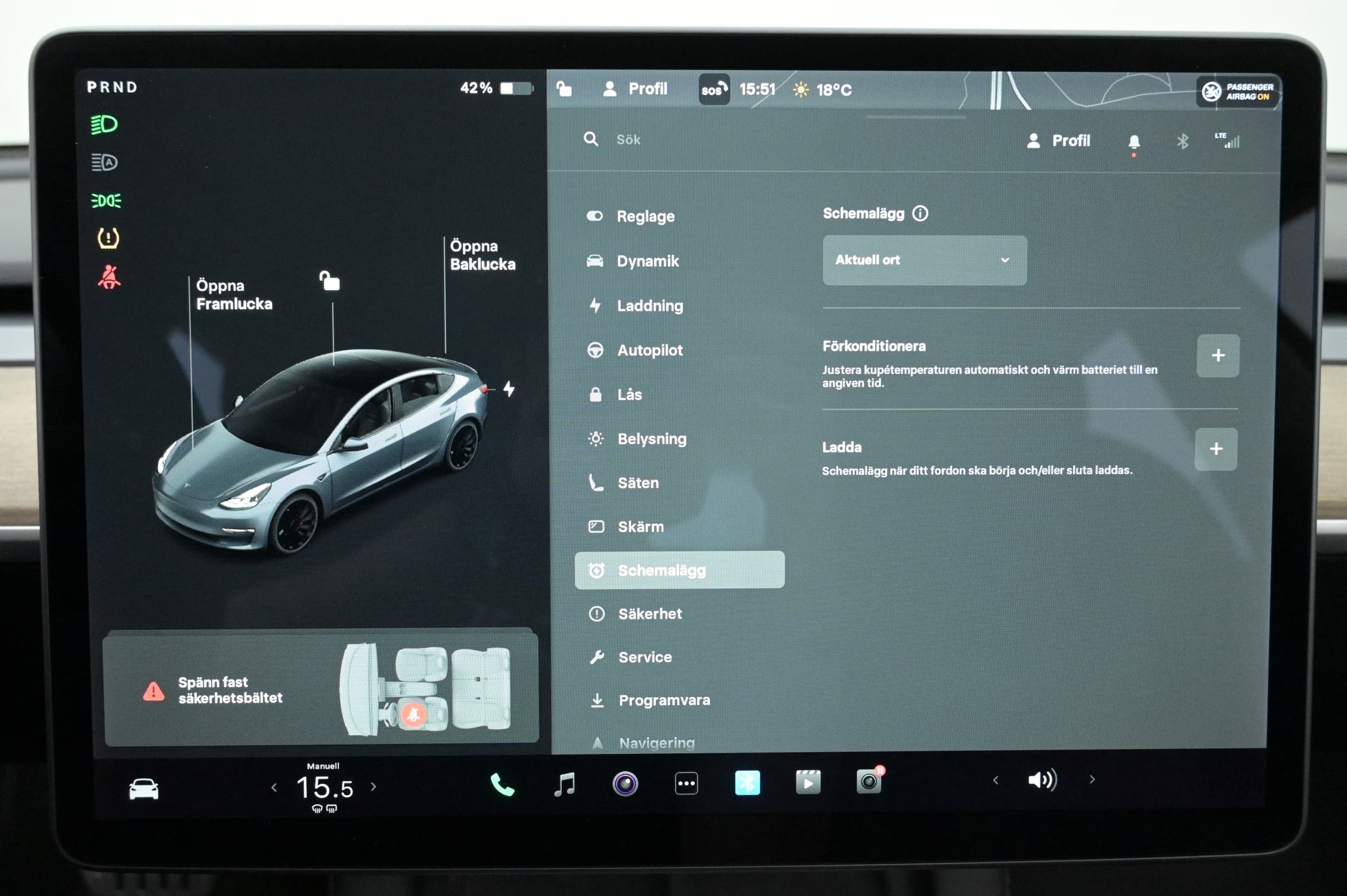The image size is (1347, 896).
Task: Click the magnifier search icon
Action: click(591, 139)
